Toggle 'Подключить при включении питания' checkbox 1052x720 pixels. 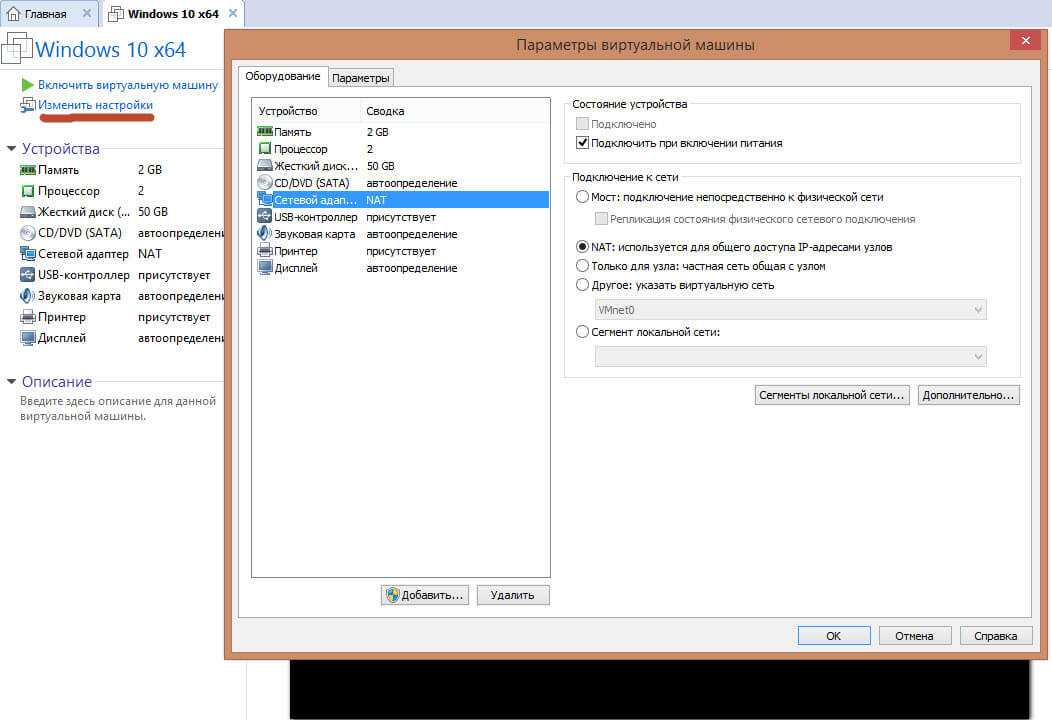coord(583,143)
